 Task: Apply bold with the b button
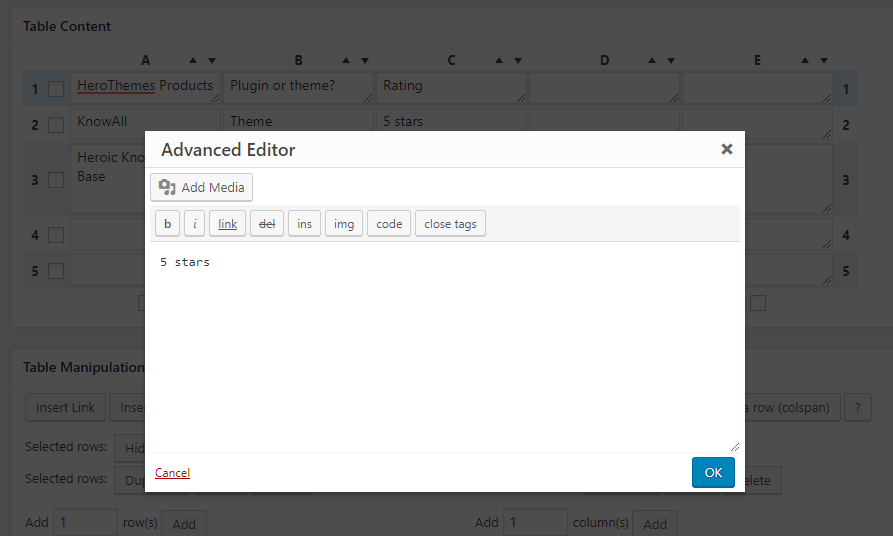coord(167,224)
